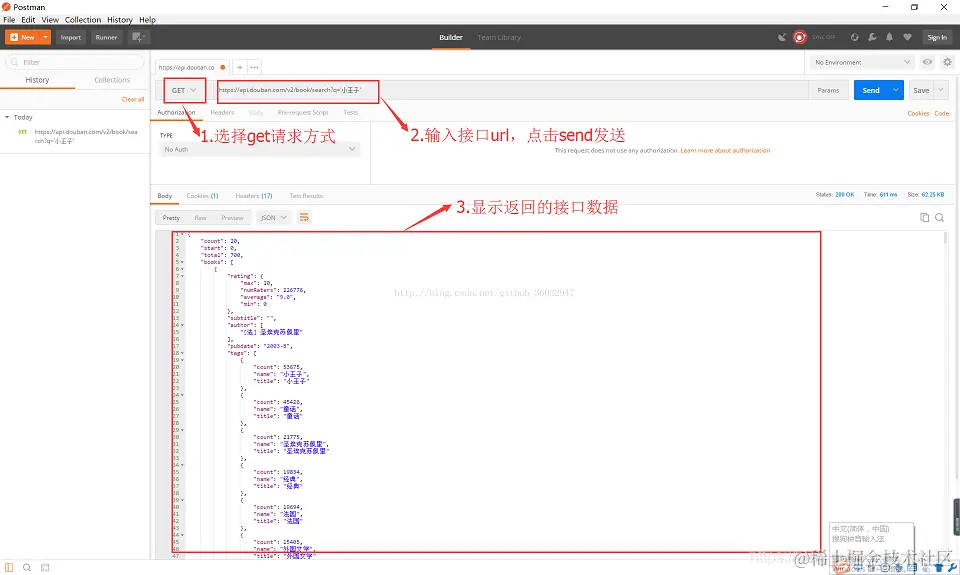
Task: Open the Help menu
Action: point(147,20)
